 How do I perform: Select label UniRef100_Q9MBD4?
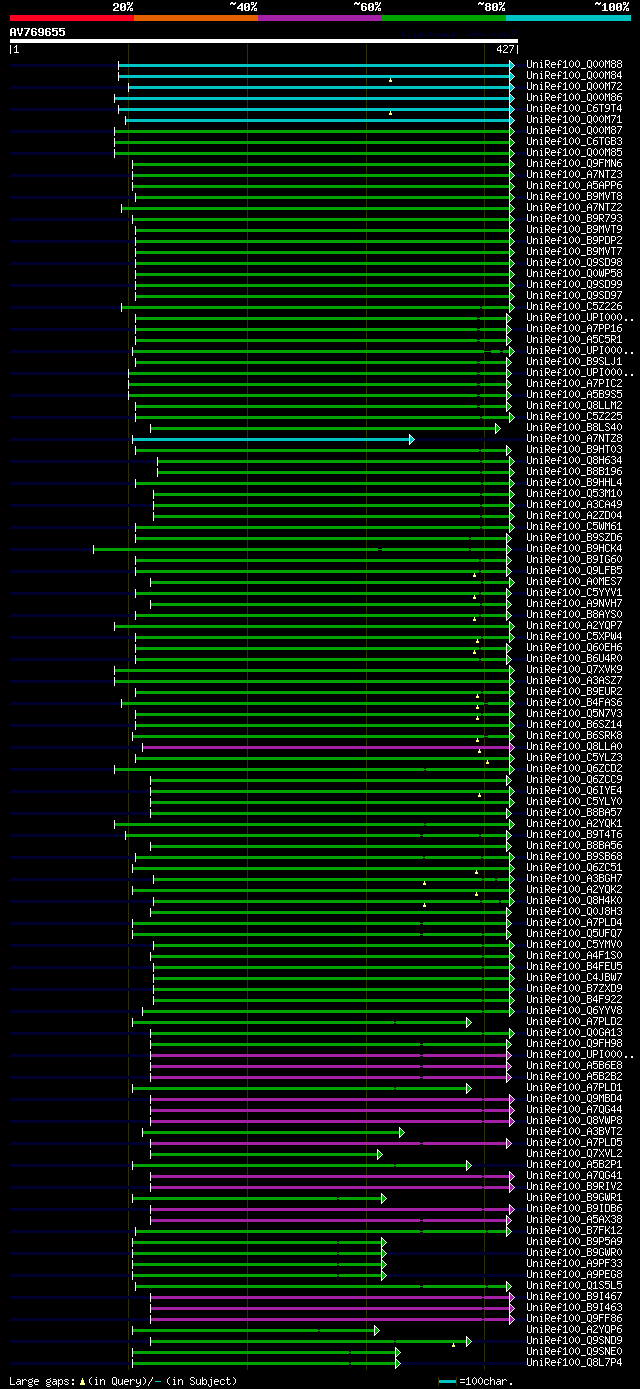(574, 1099)
